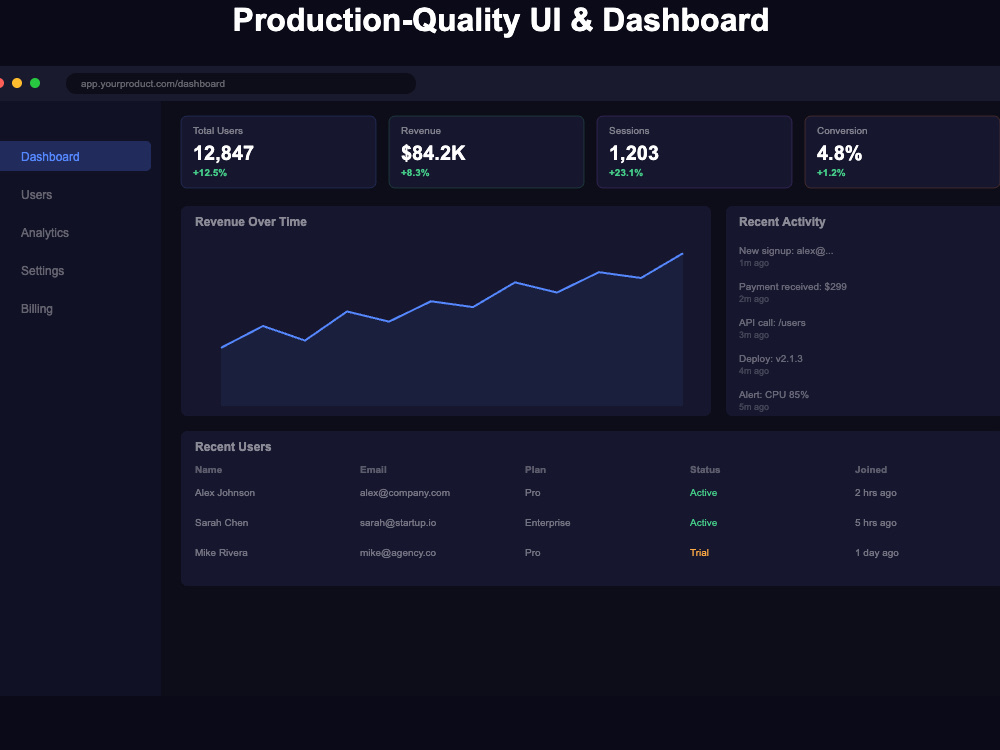Click the +12.5% change value

point(210,173)
